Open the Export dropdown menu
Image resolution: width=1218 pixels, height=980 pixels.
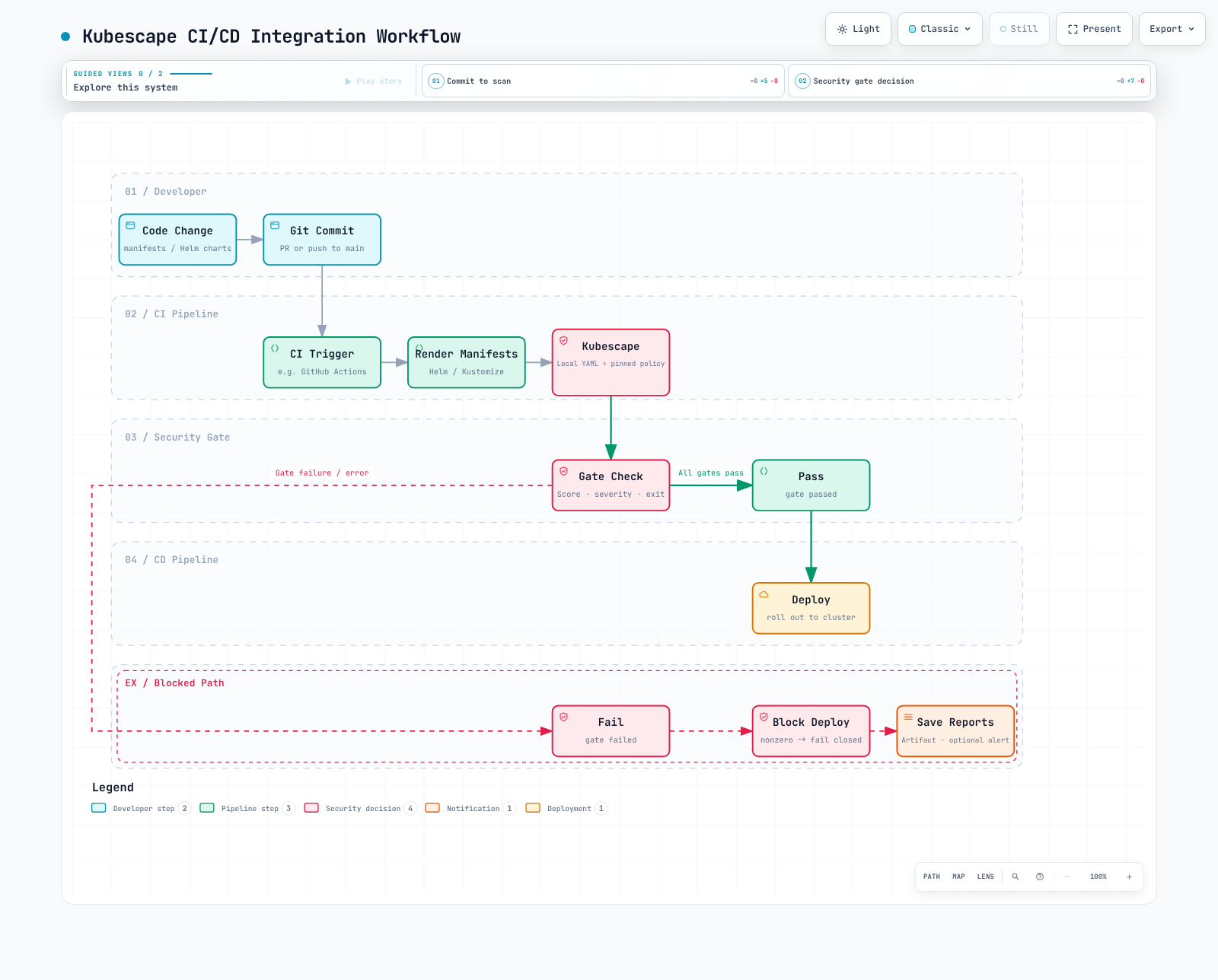coord(1172,29)
